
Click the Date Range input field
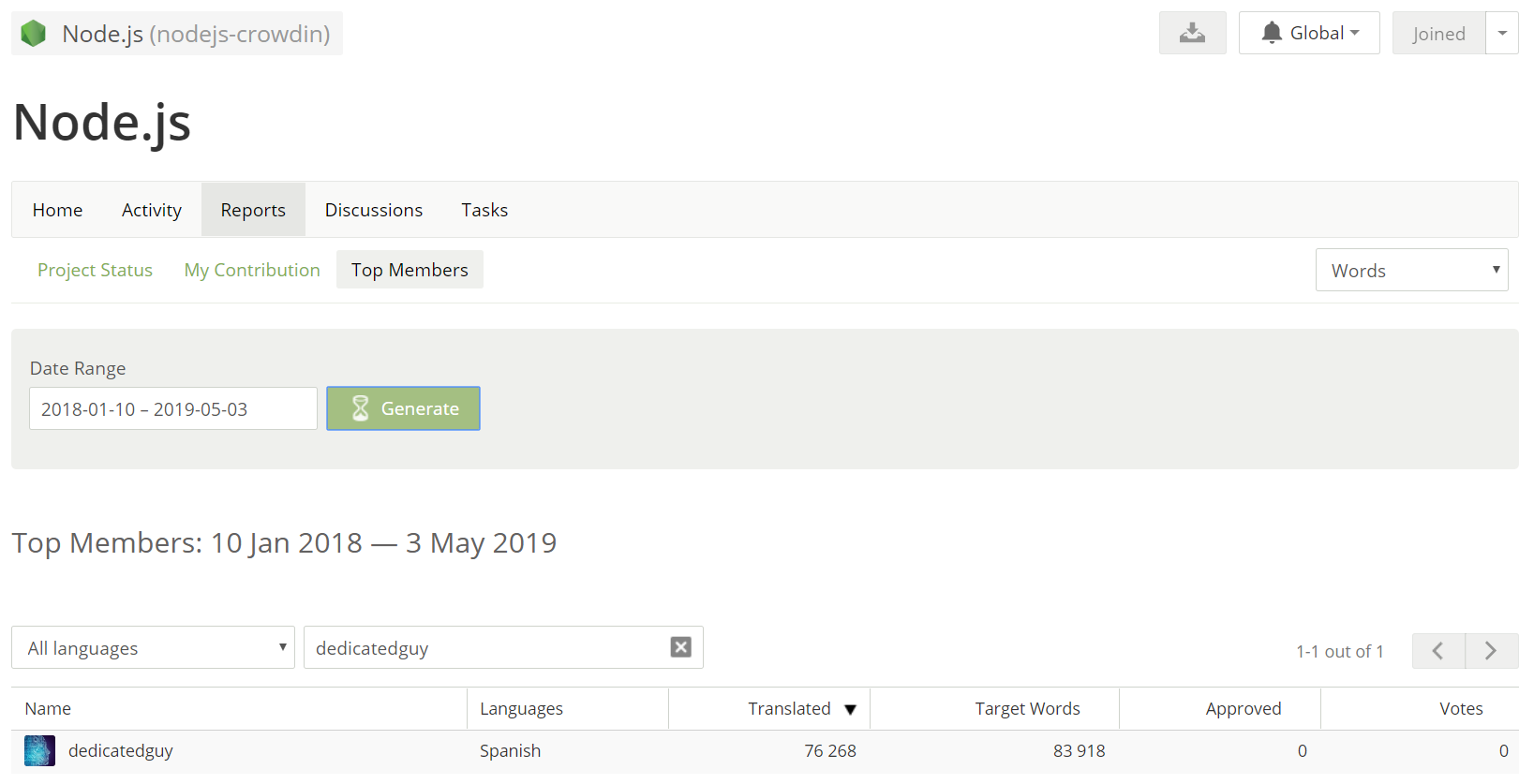(173, 408)
